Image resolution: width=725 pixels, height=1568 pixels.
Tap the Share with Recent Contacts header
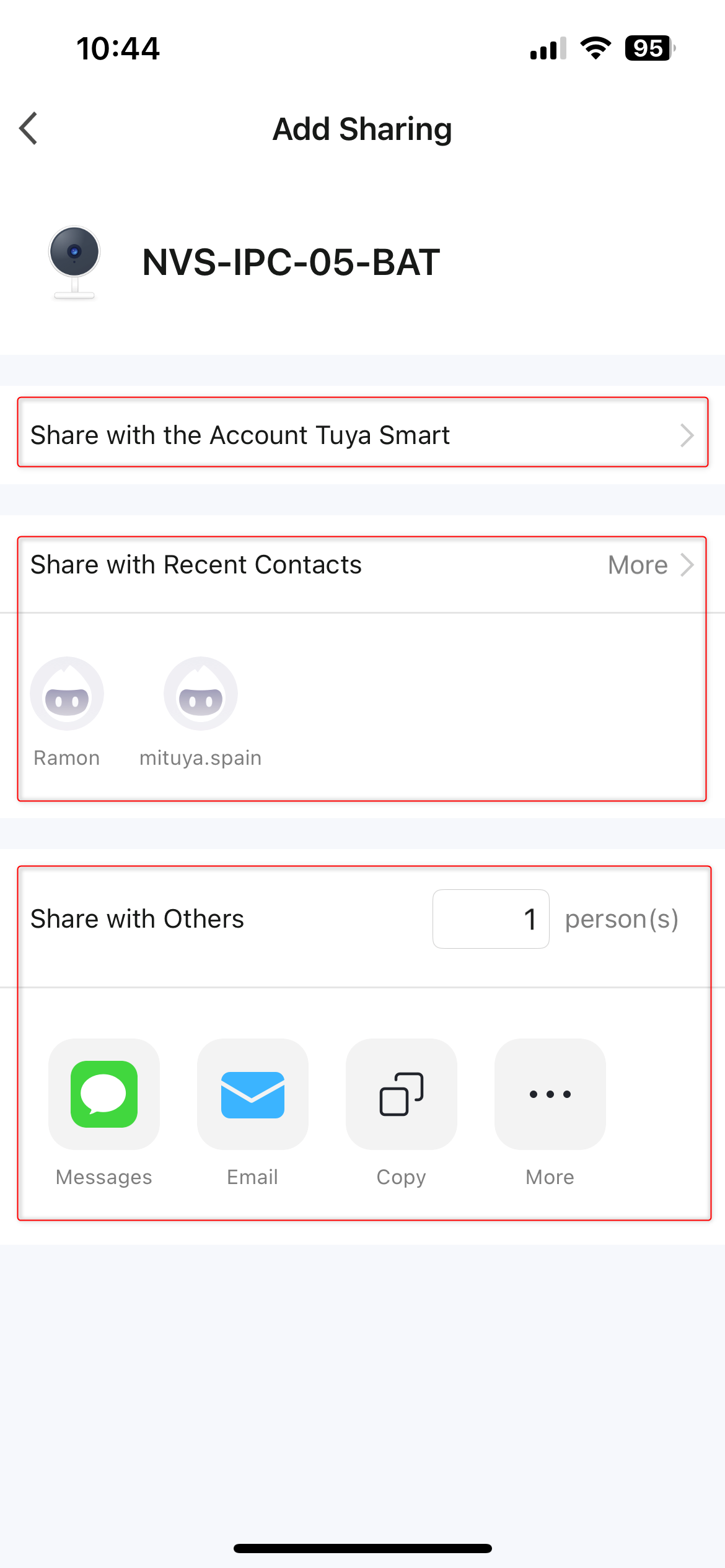[196, 565]
